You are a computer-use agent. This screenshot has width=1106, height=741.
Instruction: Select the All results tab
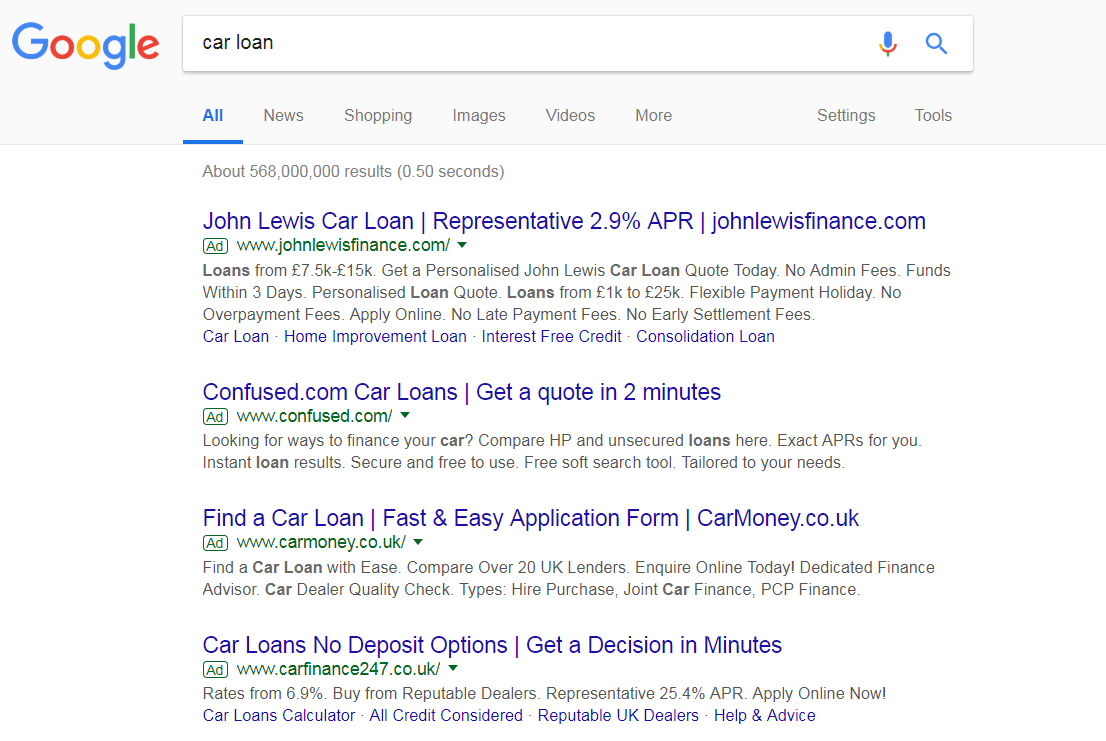click(x=212, y=116)
